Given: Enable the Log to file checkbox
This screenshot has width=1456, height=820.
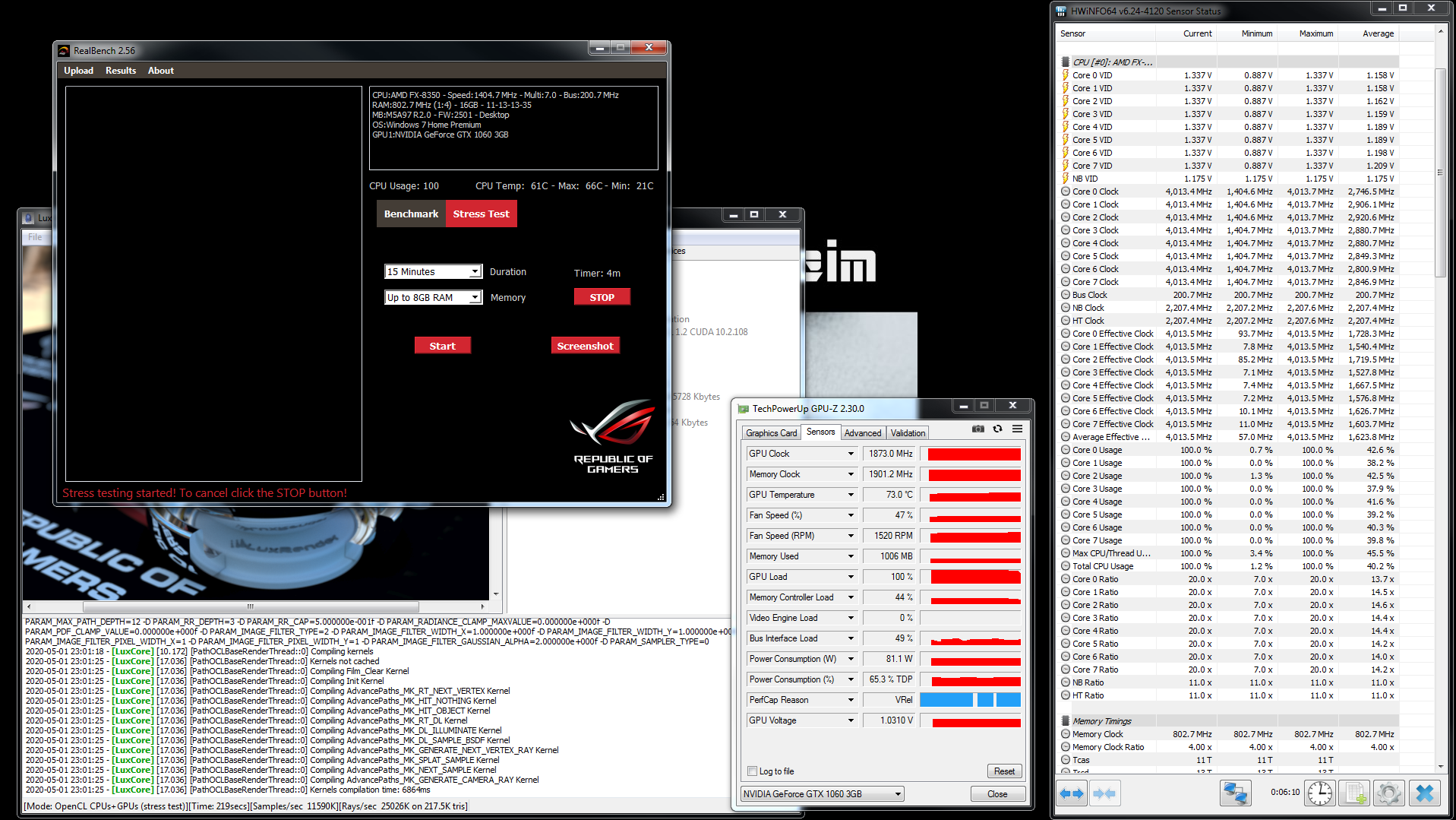Looking at the screenshot, I should point(753,771).
